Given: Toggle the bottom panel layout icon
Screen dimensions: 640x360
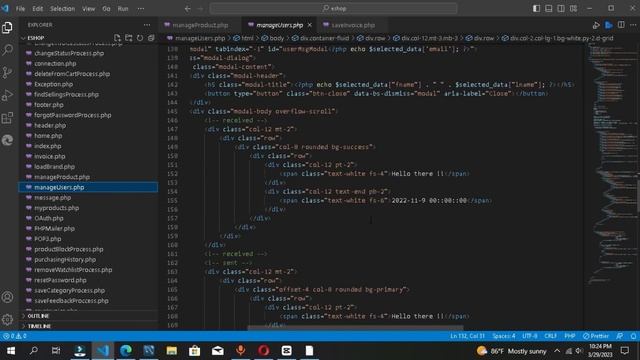Looking at the screenshot, I should coord(549,9).
